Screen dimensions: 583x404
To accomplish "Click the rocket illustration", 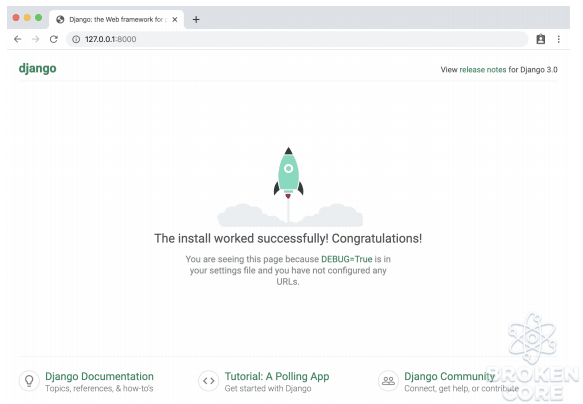I will [x=289, y=173].
